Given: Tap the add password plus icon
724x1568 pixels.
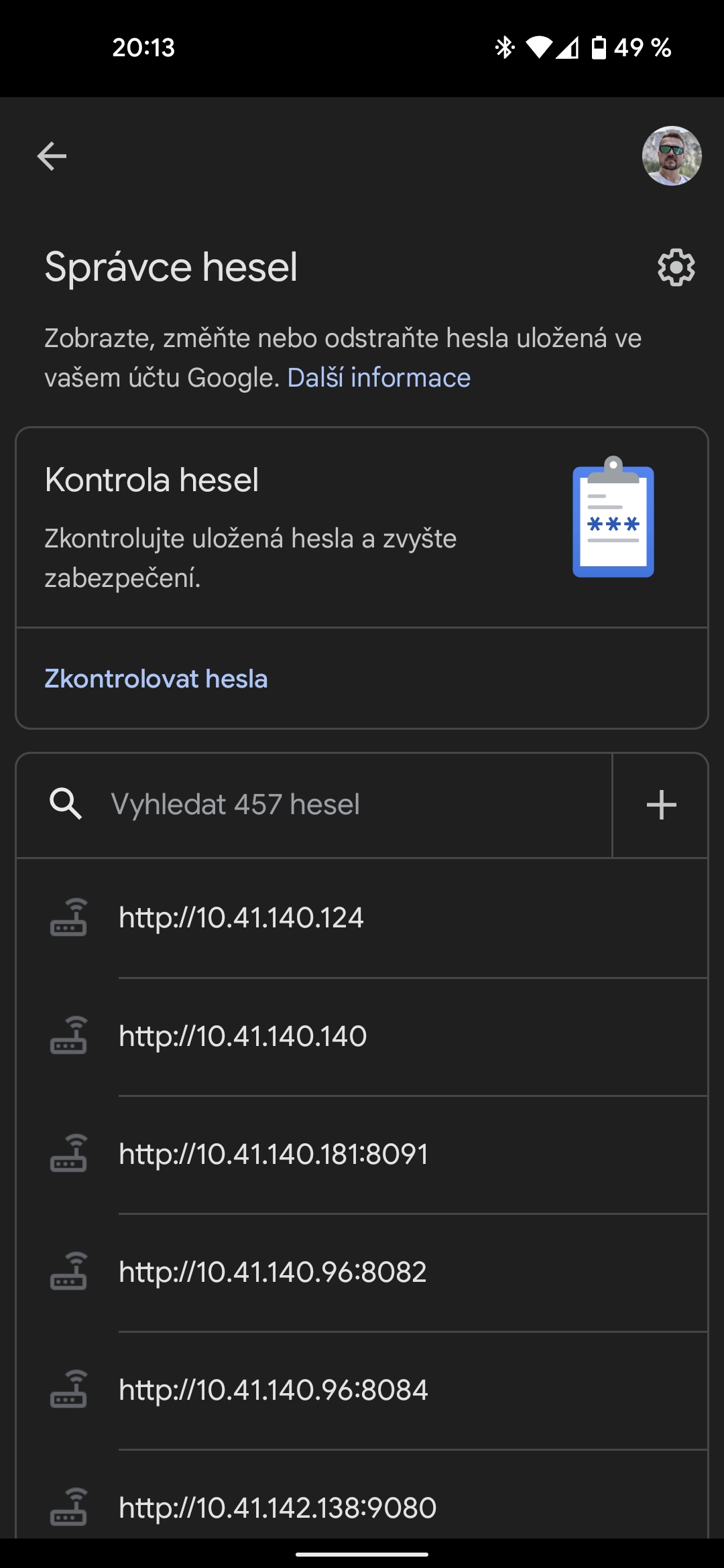Looking at the screenshot, I should click(661, 805).
